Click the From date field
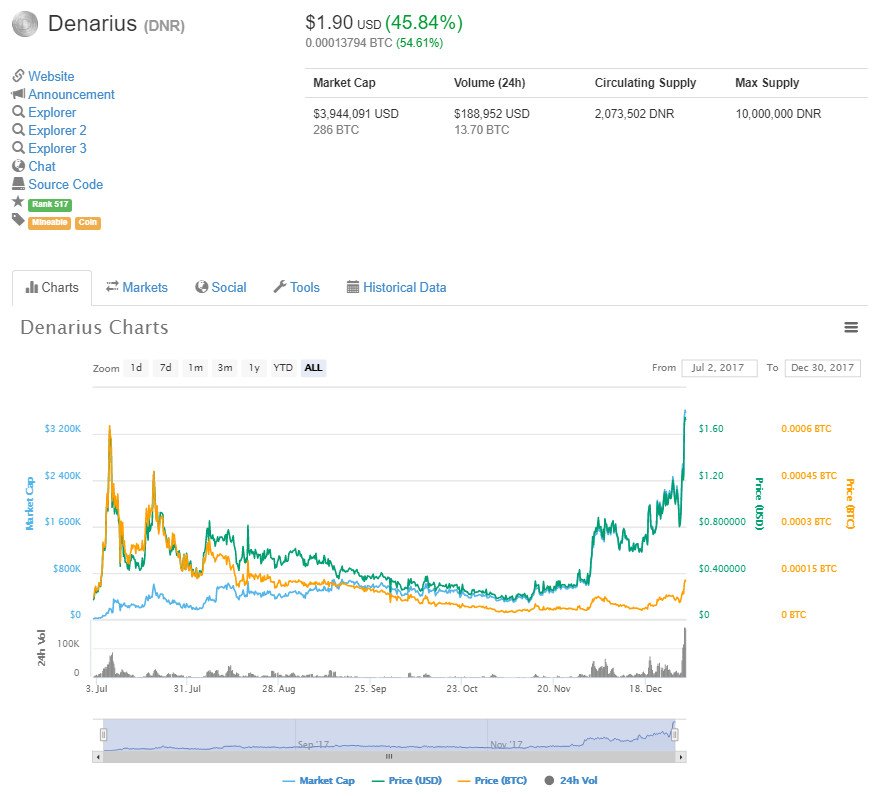This screenshot has height=796, width=880. (719, 368)
